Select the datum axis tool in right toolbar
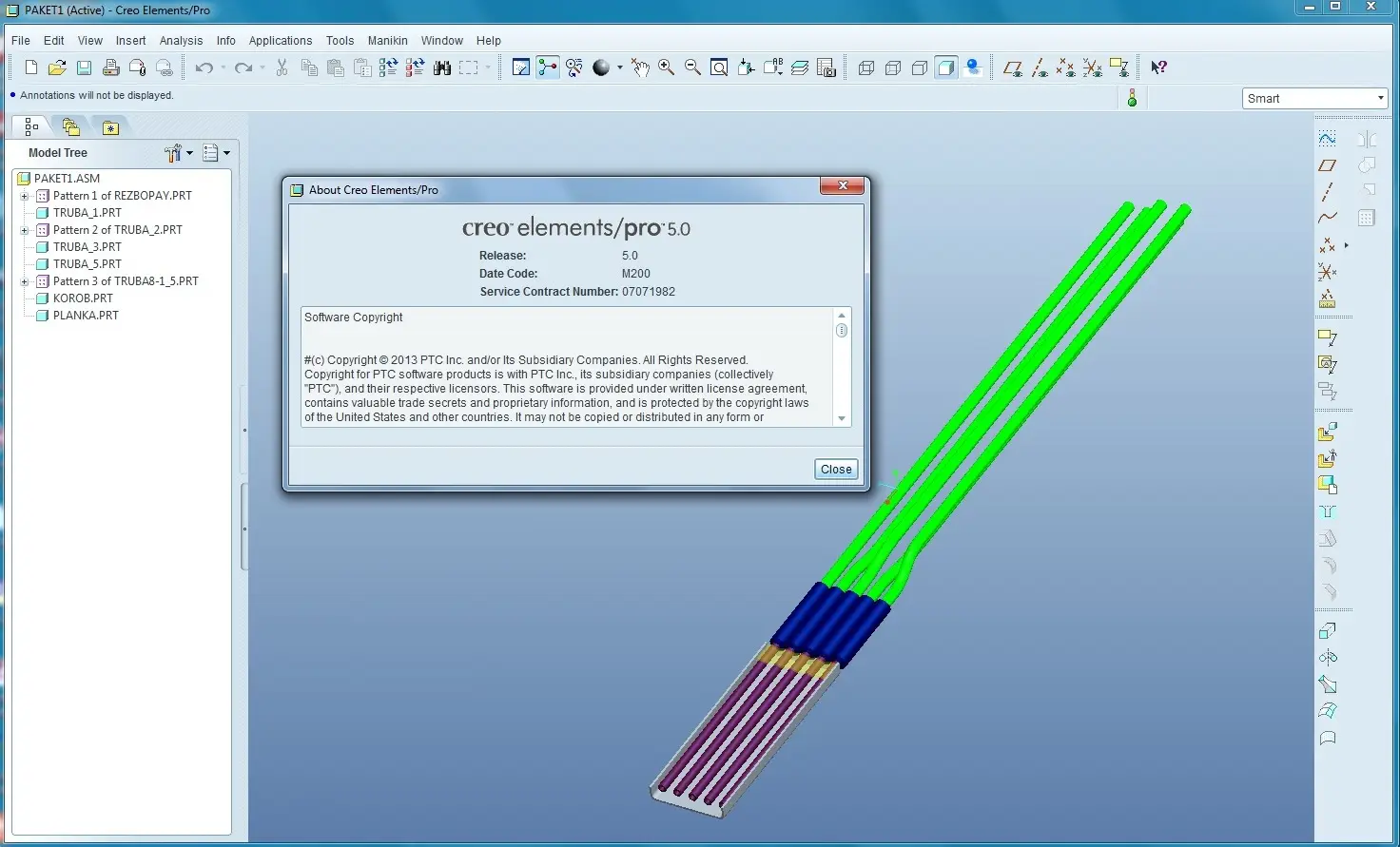The width and height of the screenshot is (1400, 847). pyautogui.click(x=1328, y=192)
